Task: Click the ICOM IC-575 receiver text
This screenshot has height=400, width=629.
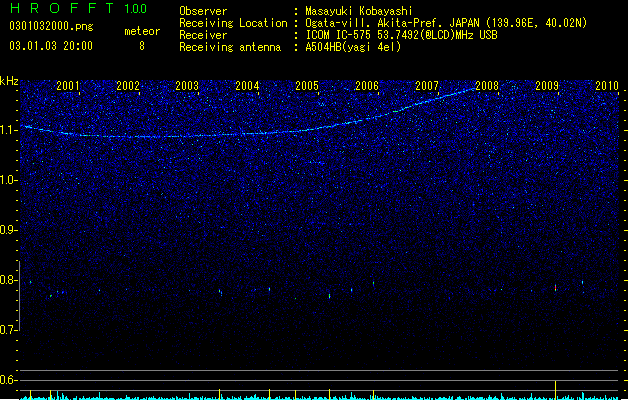Action: [401, 35]
